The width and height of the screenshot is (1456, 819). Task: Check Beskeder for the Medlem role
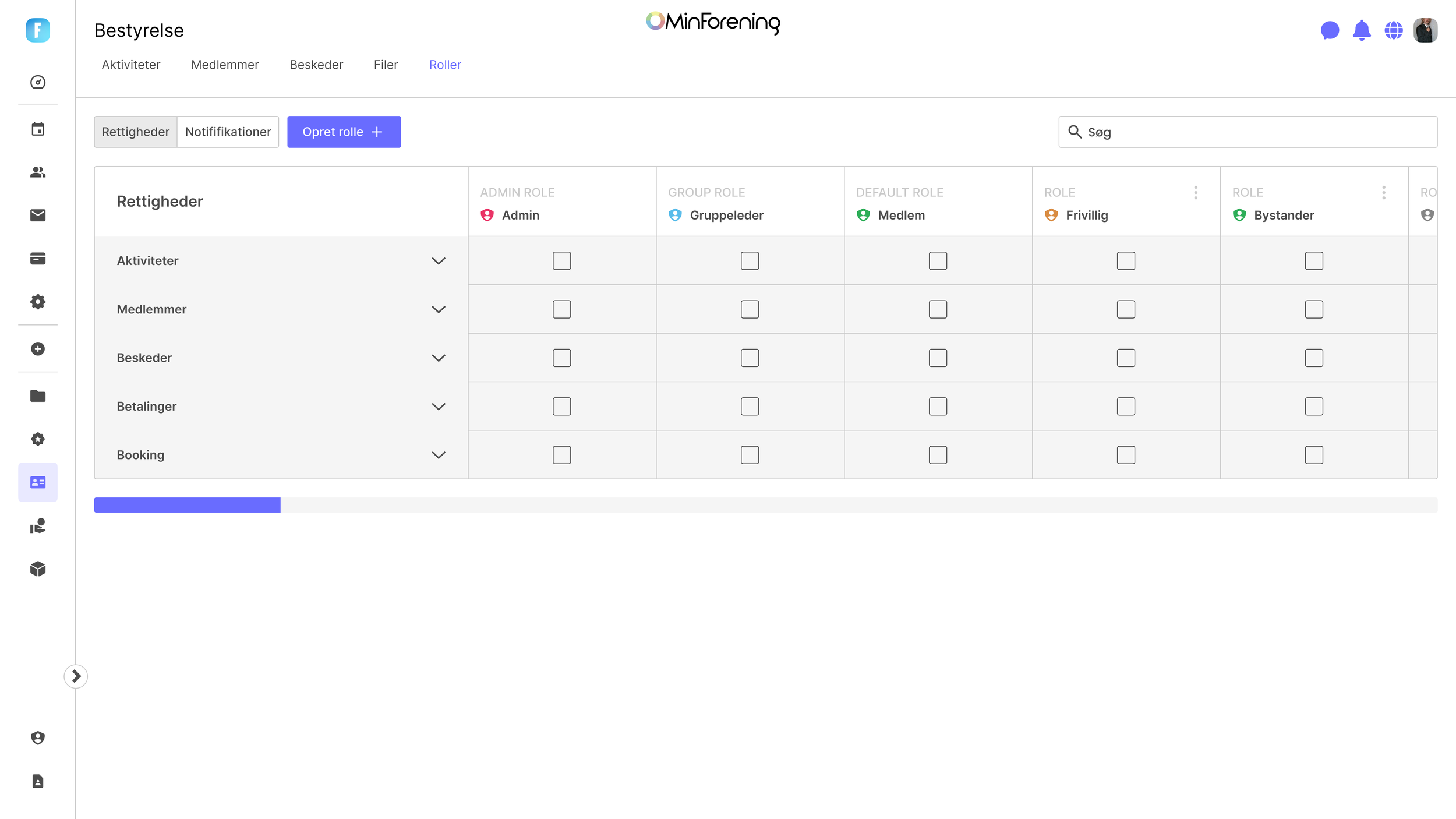pos(938,358)
